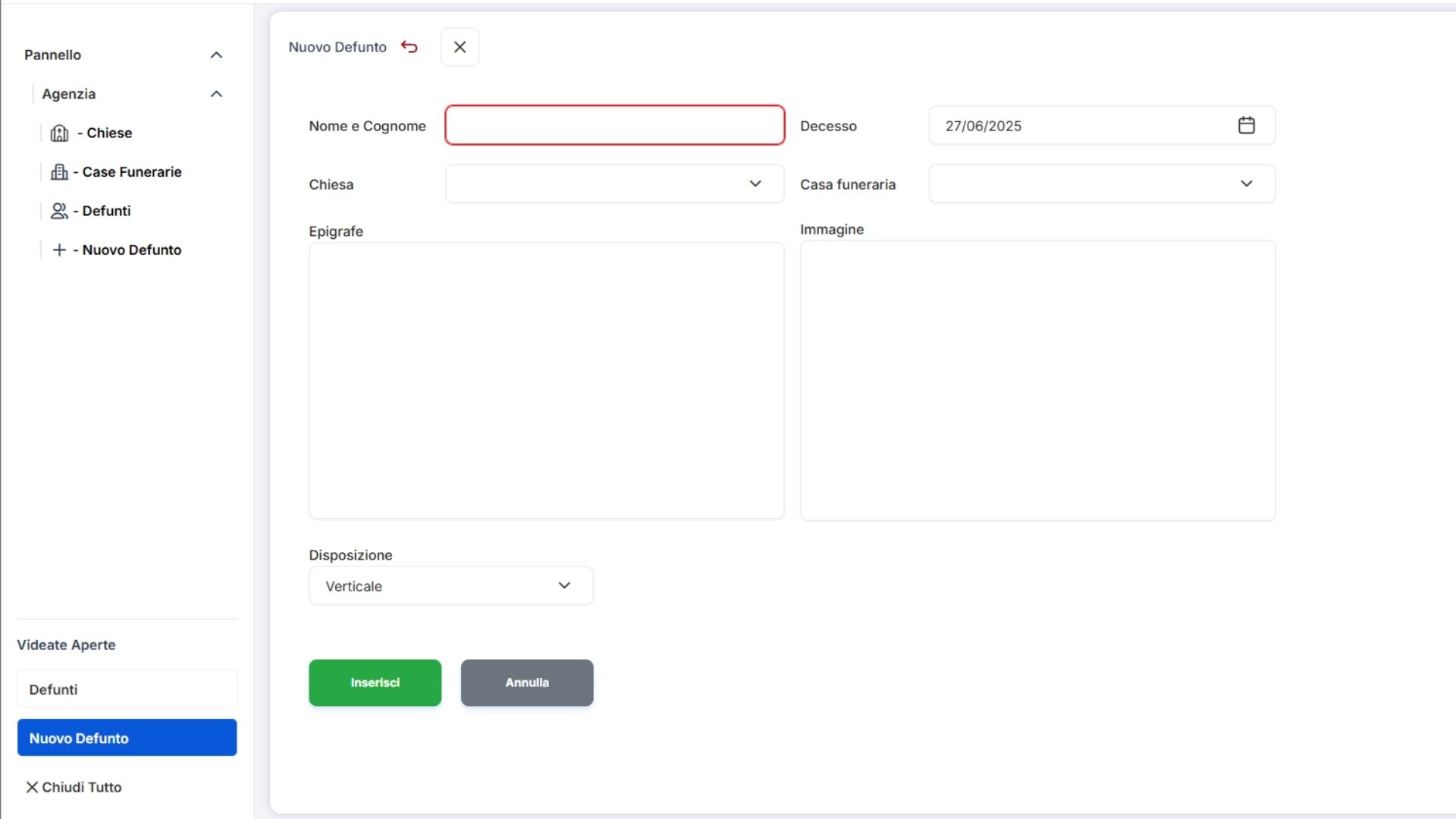Click the plus icon for Nuovo Defunto
Image resolution: width=1456 pixels, height=819 pixels.
tap(59, 250)
